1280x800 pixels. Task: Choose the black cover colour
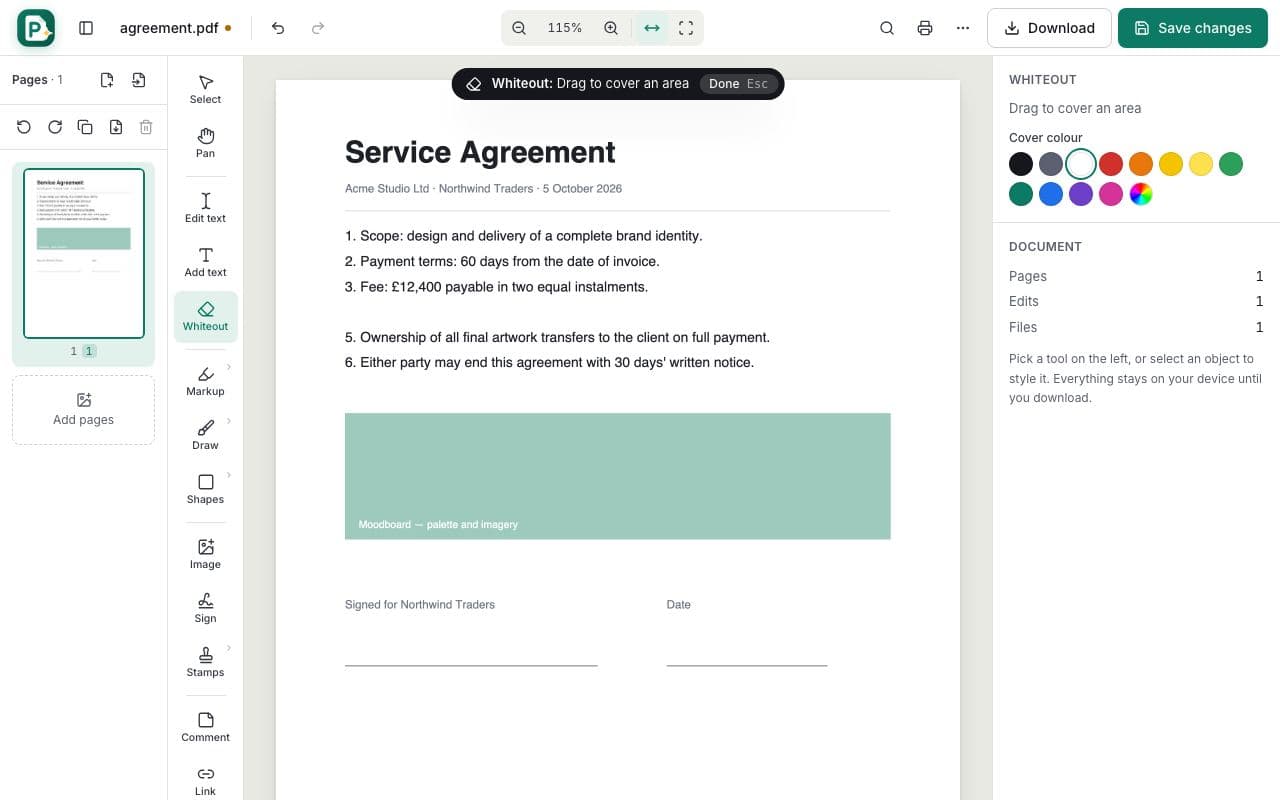1021,164
